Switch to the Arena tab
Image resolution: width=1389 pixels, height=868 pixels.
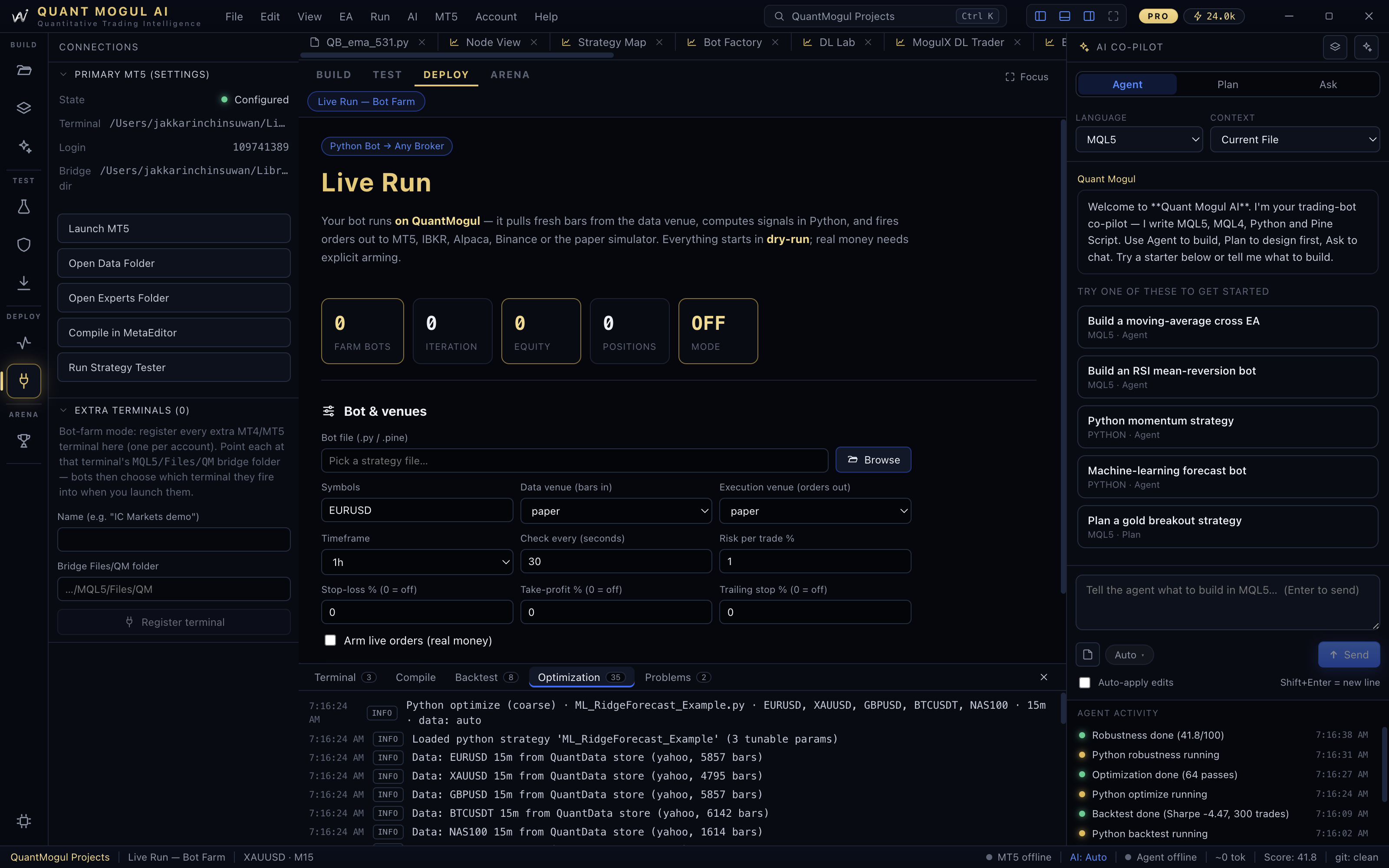pos(510,75)
